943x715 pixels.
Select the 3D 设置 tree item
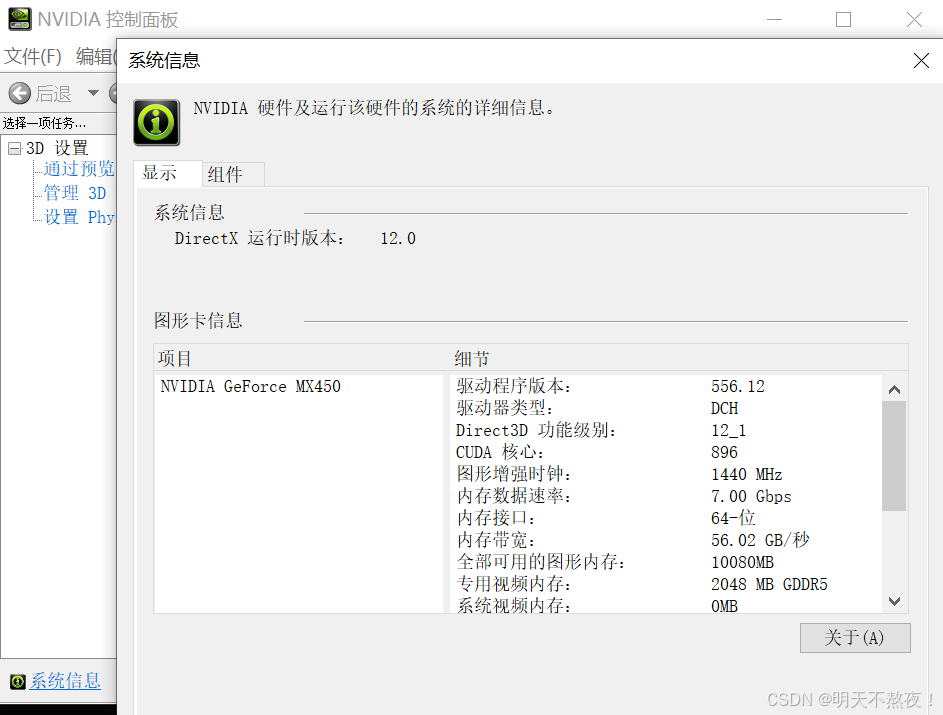[x=57, y=148]
